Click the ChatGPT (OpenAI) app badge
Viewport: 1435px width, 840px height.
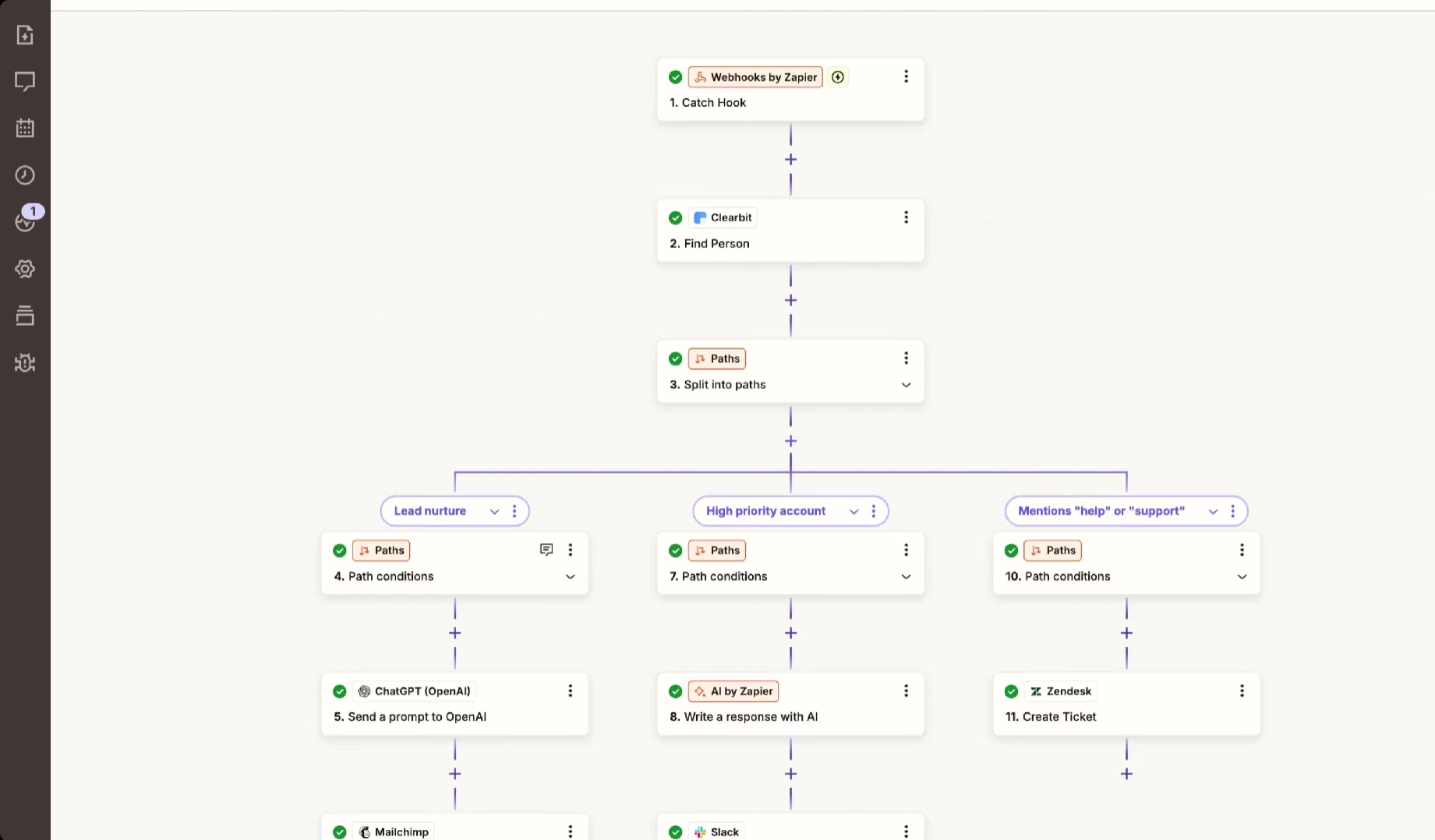click(414, 691)
